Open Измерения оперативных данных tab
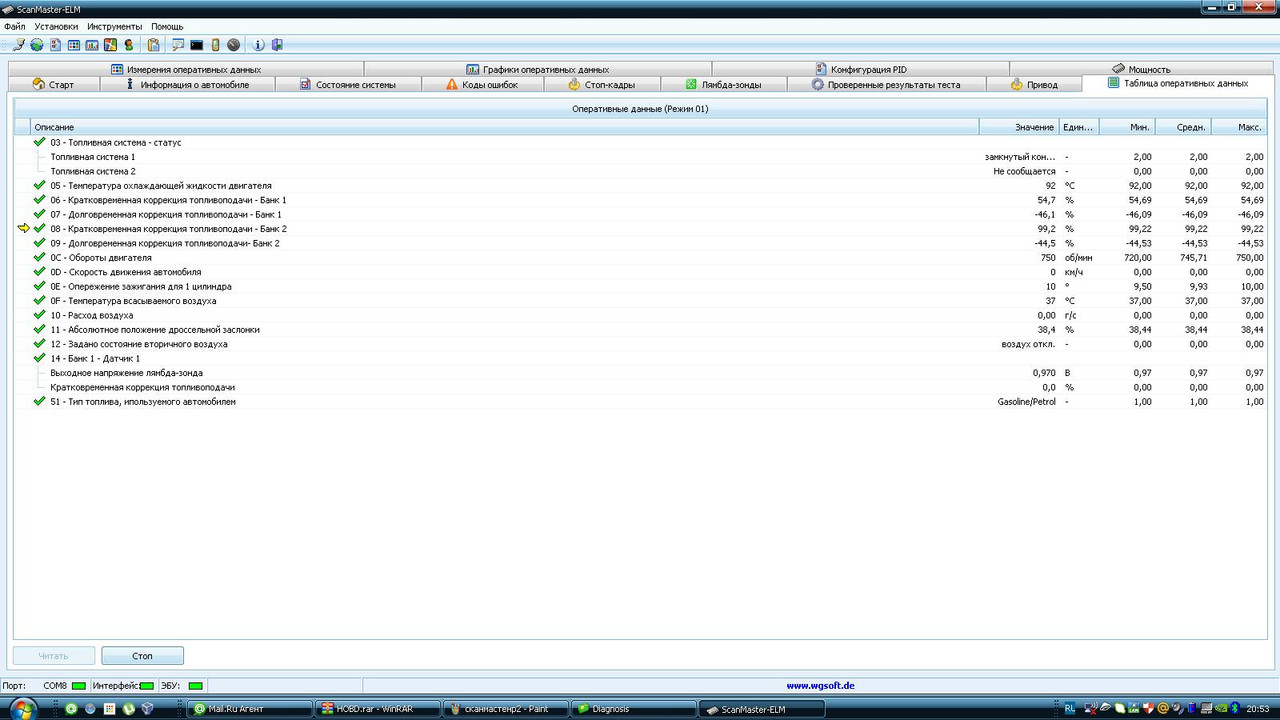This screenshot has height=720, width=1280. click(x=186, y=69)
